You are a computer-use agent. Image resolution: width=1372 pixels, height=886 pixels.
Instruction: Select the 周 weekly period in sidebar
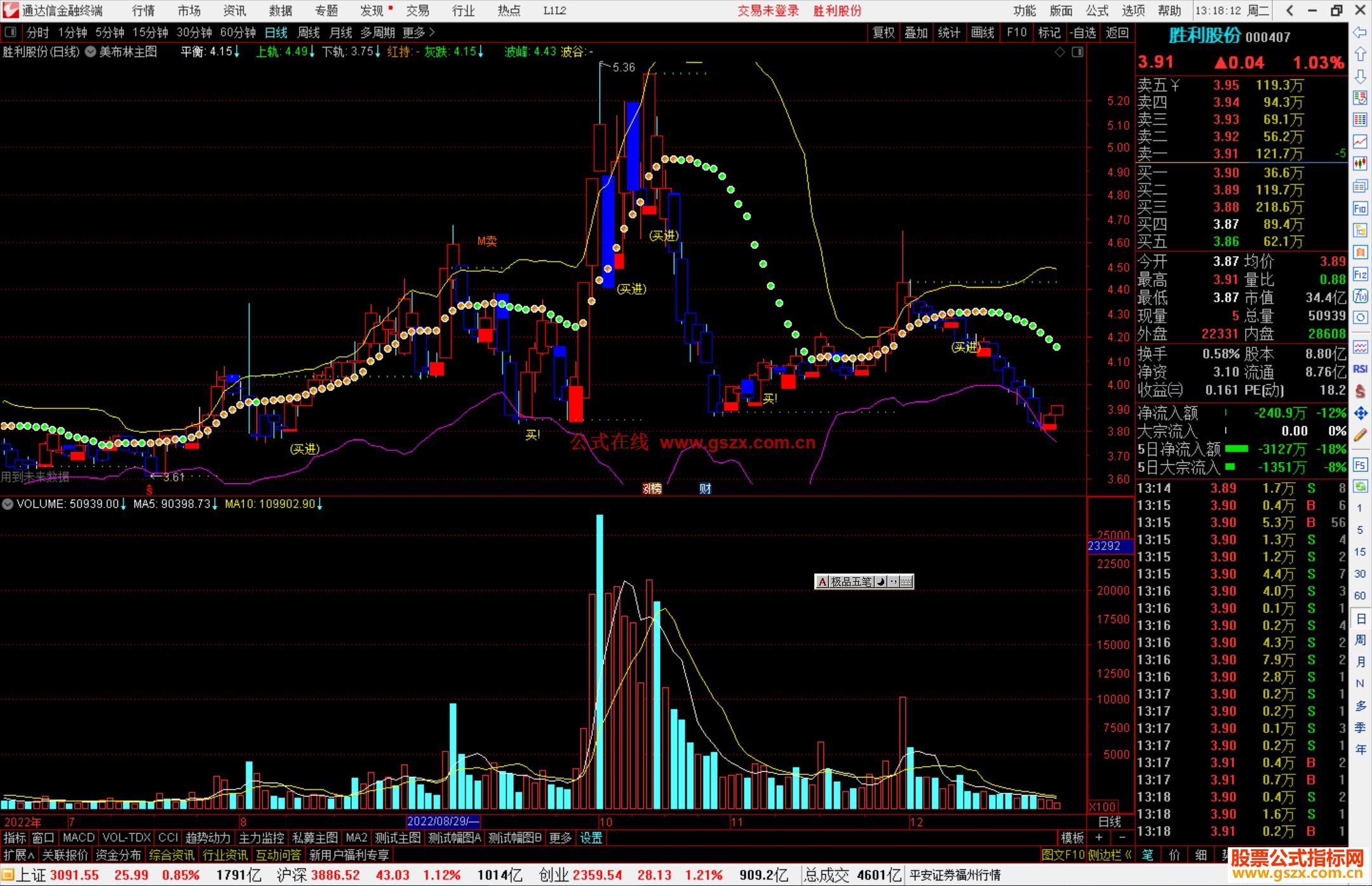pyautogui.click(x=1360, y=640)
